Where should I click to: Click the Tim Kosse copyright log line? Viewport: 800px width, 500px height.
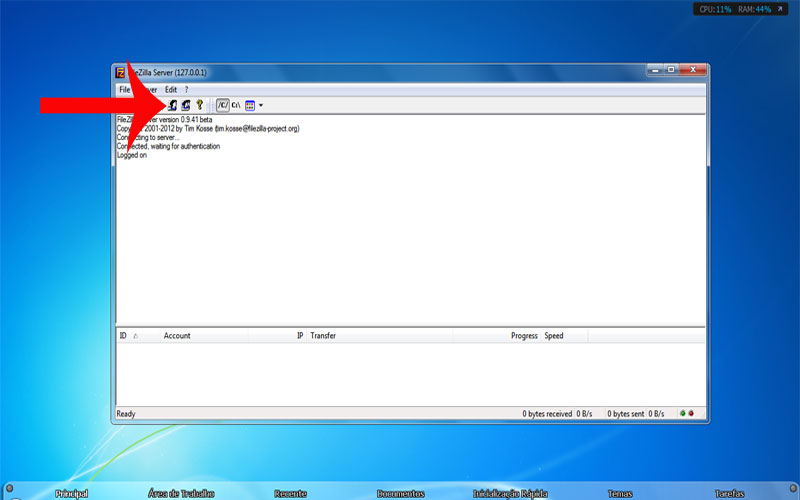[x=208, y=129]
